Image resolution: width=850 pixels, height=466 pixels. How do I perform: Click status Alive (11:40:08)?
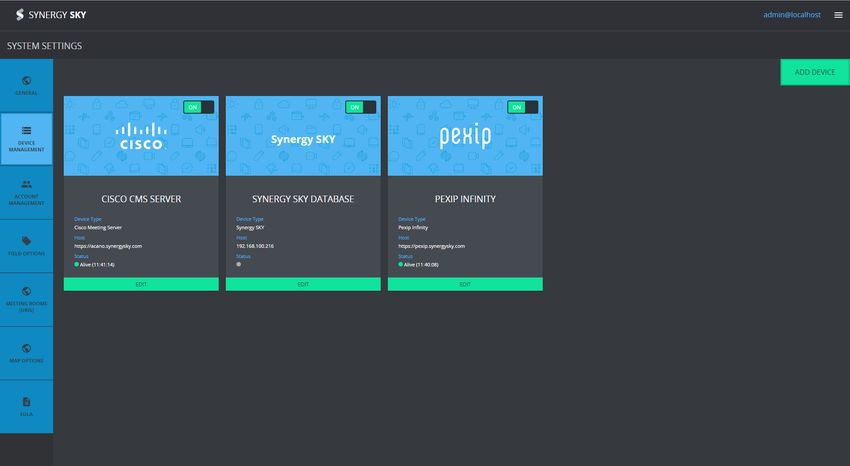pyautogui.click(x=421, y=264)
